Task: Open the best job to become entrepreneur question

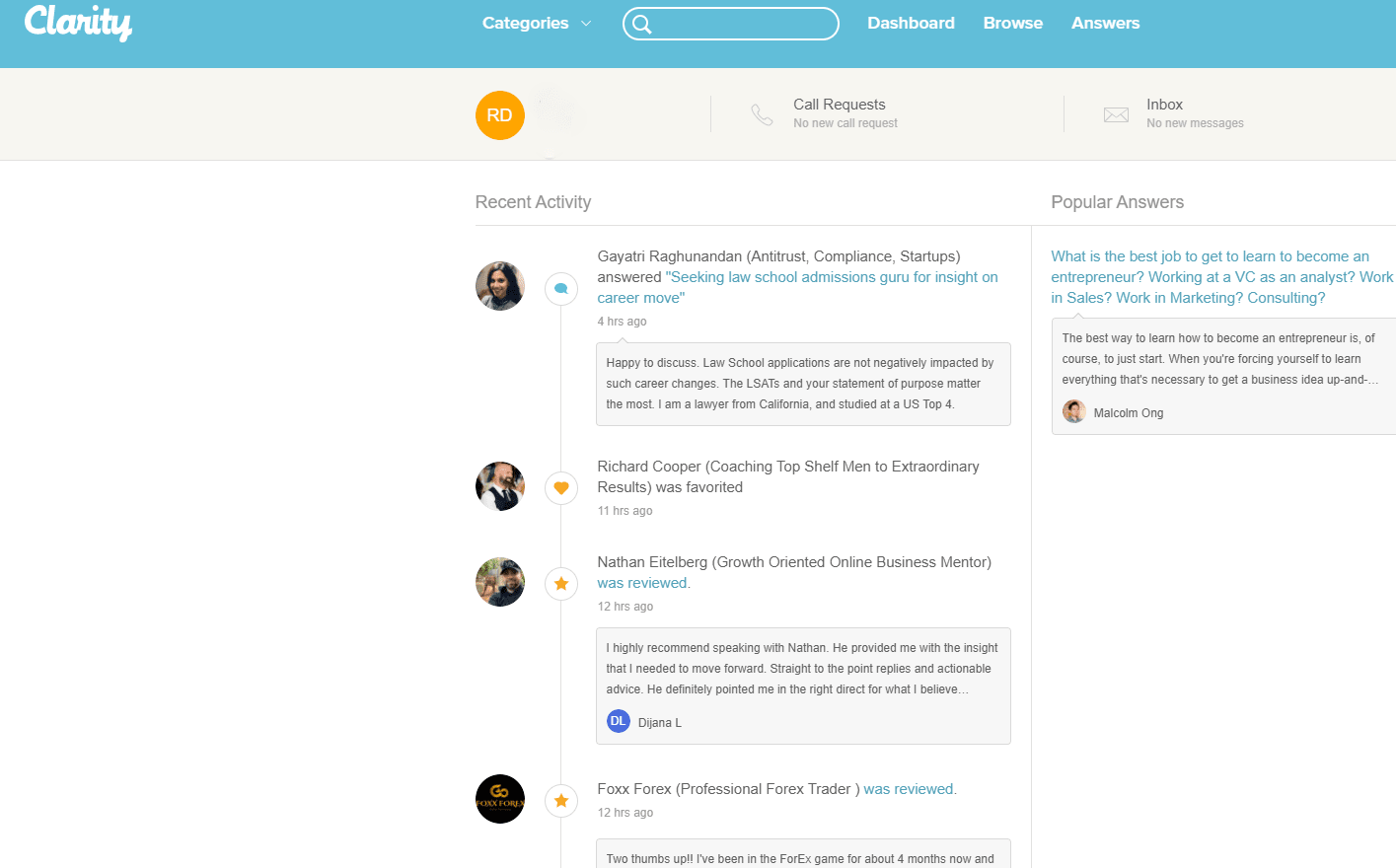Action: coord(1222,277)
